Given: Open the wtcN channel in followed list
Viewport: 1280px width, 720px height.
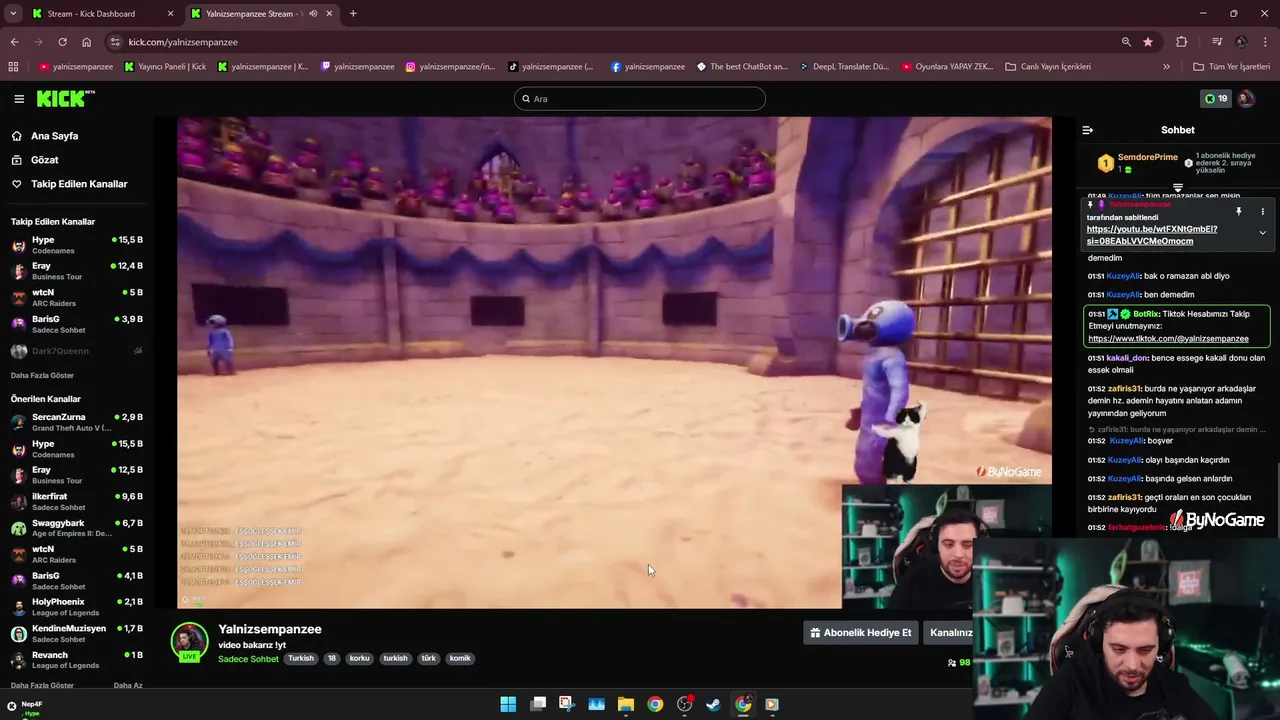Looking at the screenshot, I should pos(78,297).
